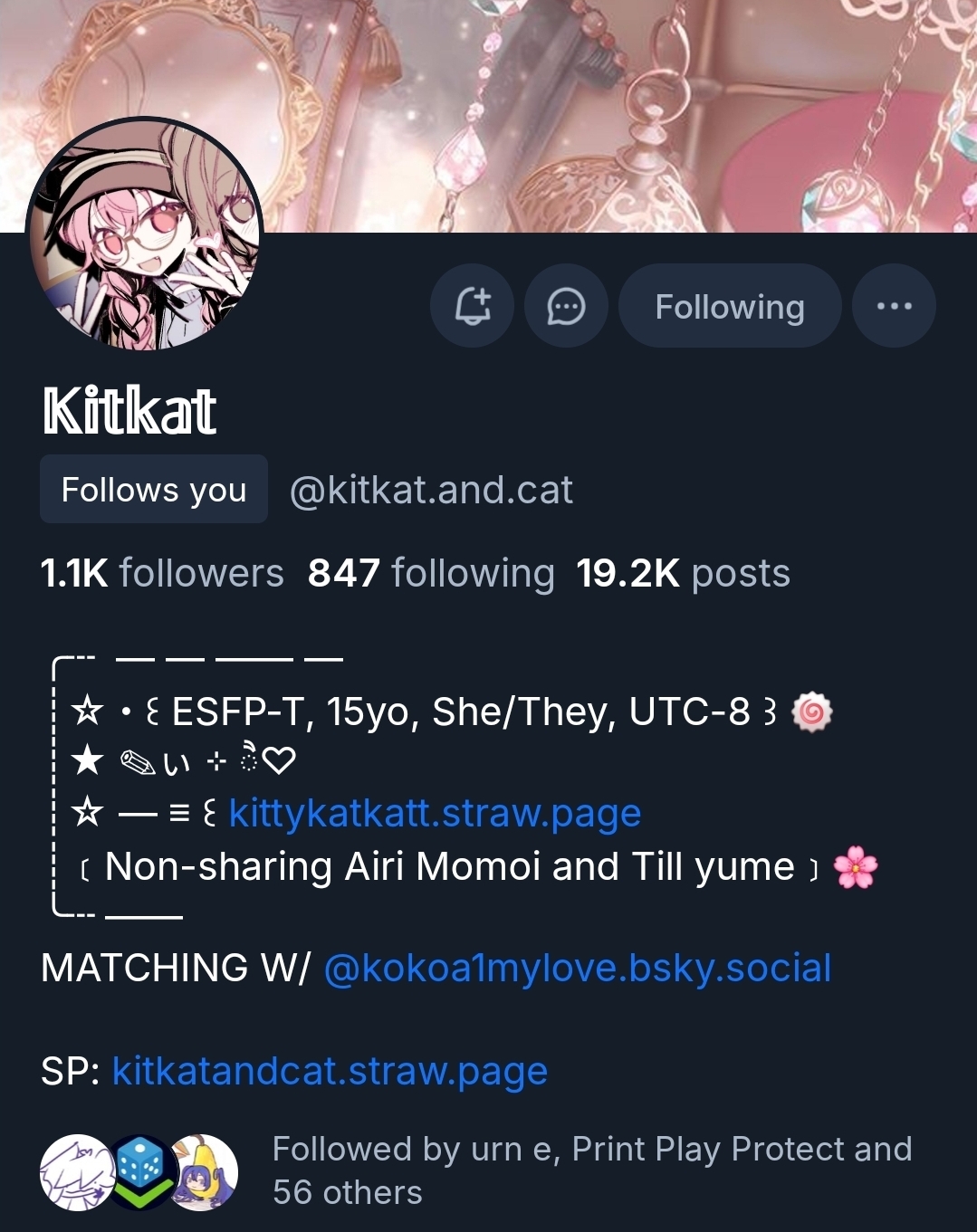Open the blue dice follower avatar
This screenshot has width=977, height=1232.
click(140, 1172)
